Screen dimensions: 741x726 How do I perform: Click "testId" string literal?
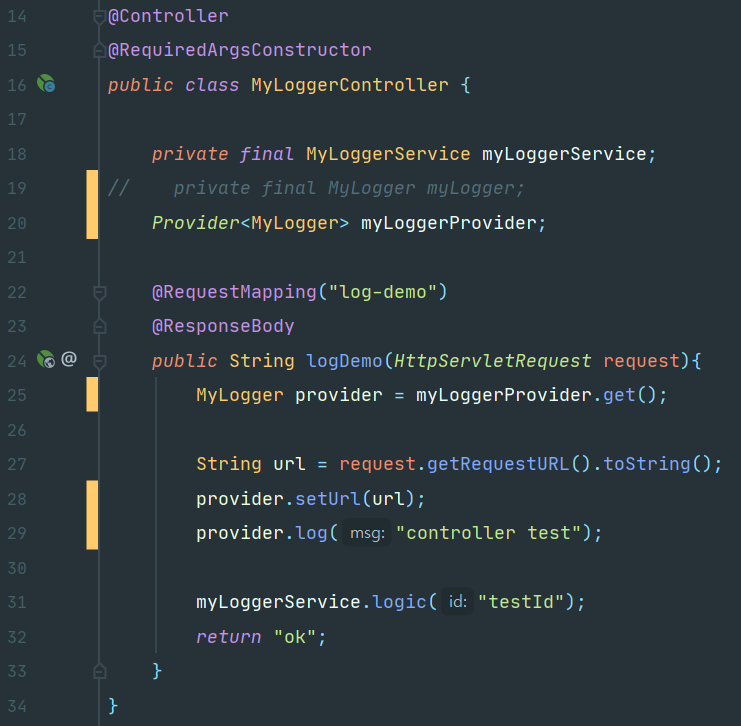coord(521,602)
